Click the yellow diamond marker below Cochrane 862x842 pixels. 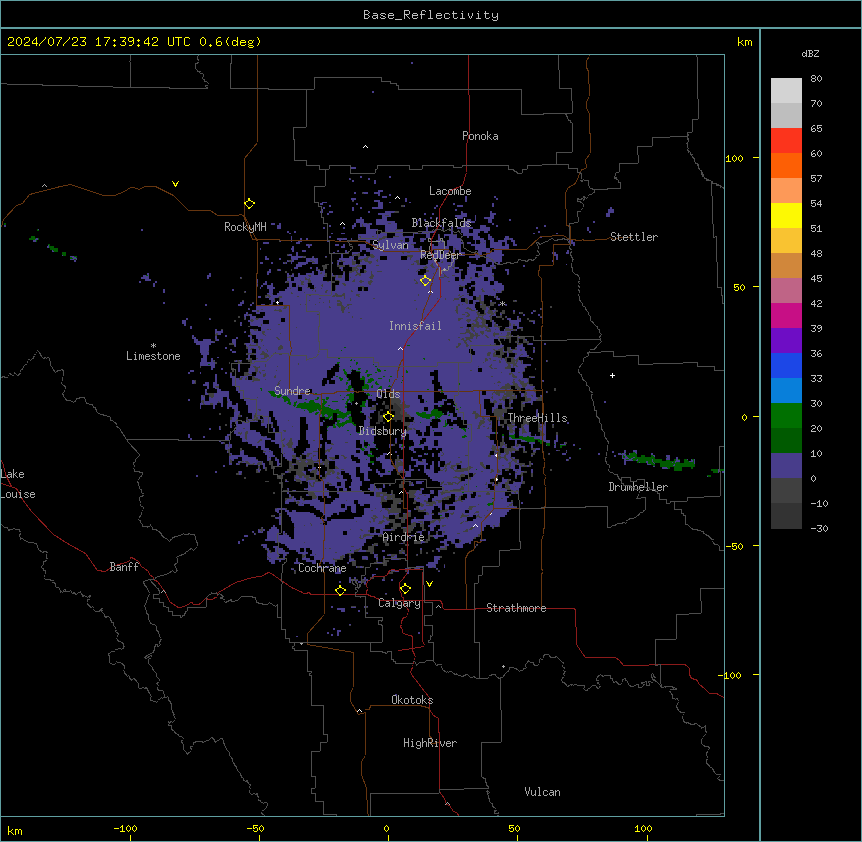(340, 590)
